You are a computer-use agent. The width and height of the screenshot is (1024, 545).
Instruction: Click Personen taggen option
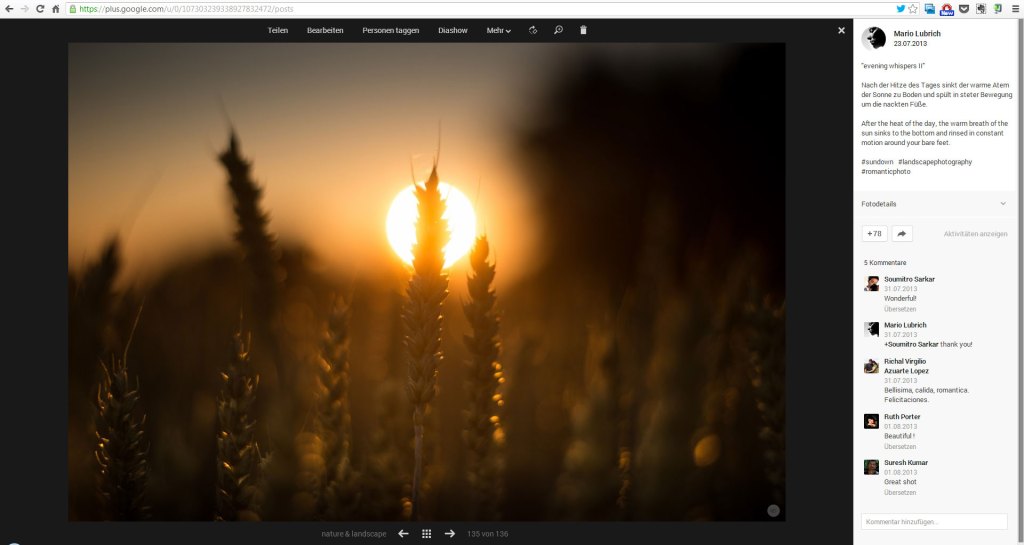click(391, 31)
